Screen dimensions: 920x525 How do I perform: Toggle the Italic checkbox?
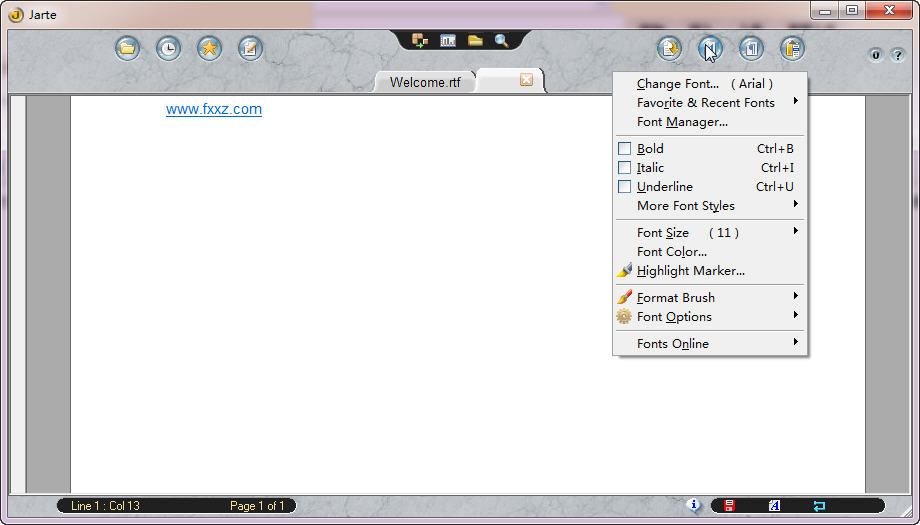[x=624, y=168]
